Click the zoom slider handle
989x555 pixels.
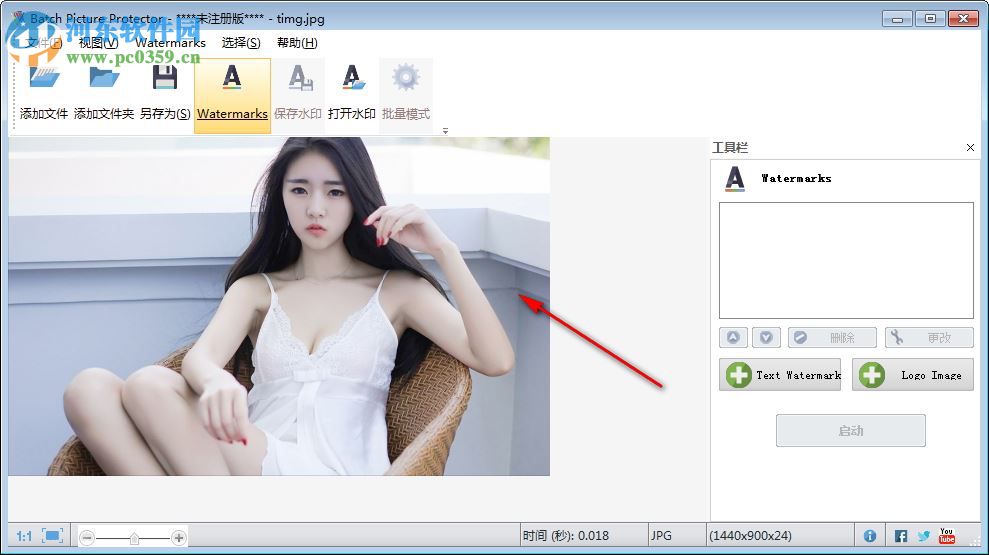point(134,538)
